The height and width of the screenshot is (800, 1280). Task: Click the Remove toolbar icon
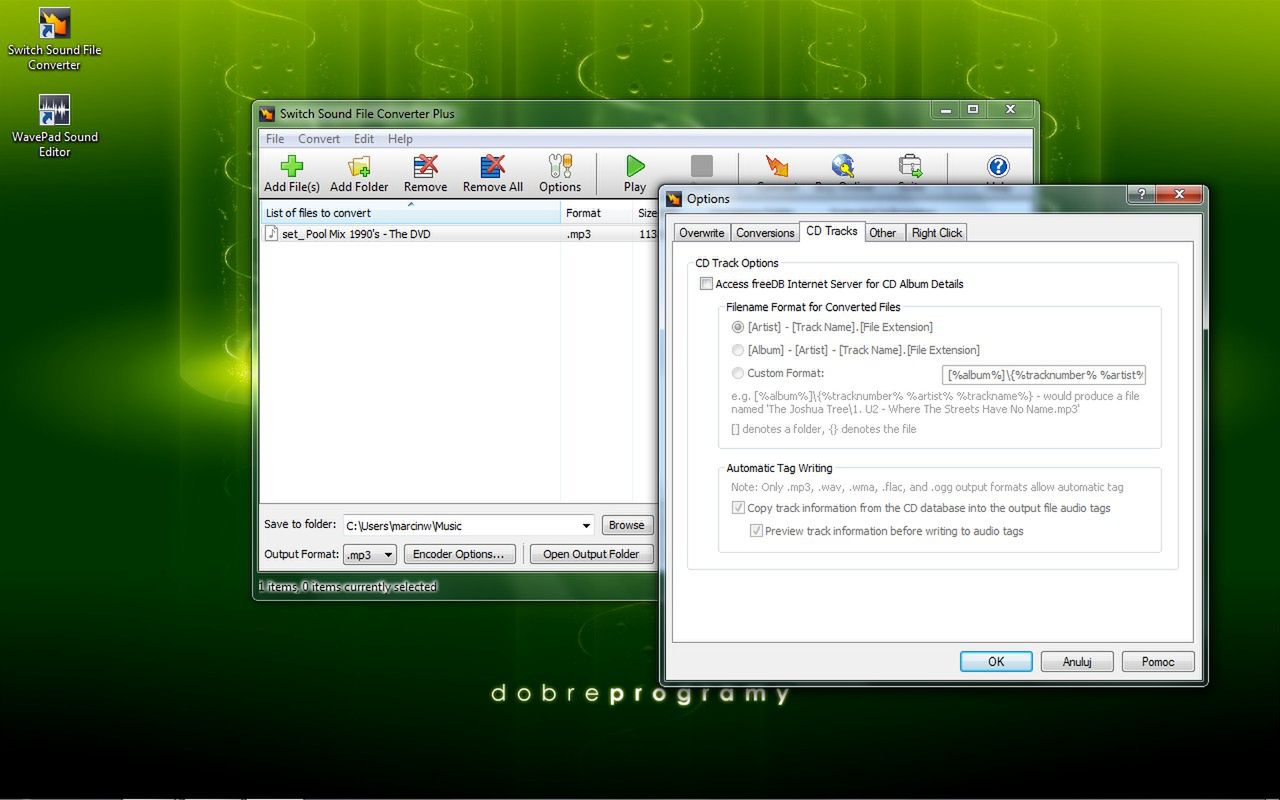pyautogui.click(x=426, y=166)
